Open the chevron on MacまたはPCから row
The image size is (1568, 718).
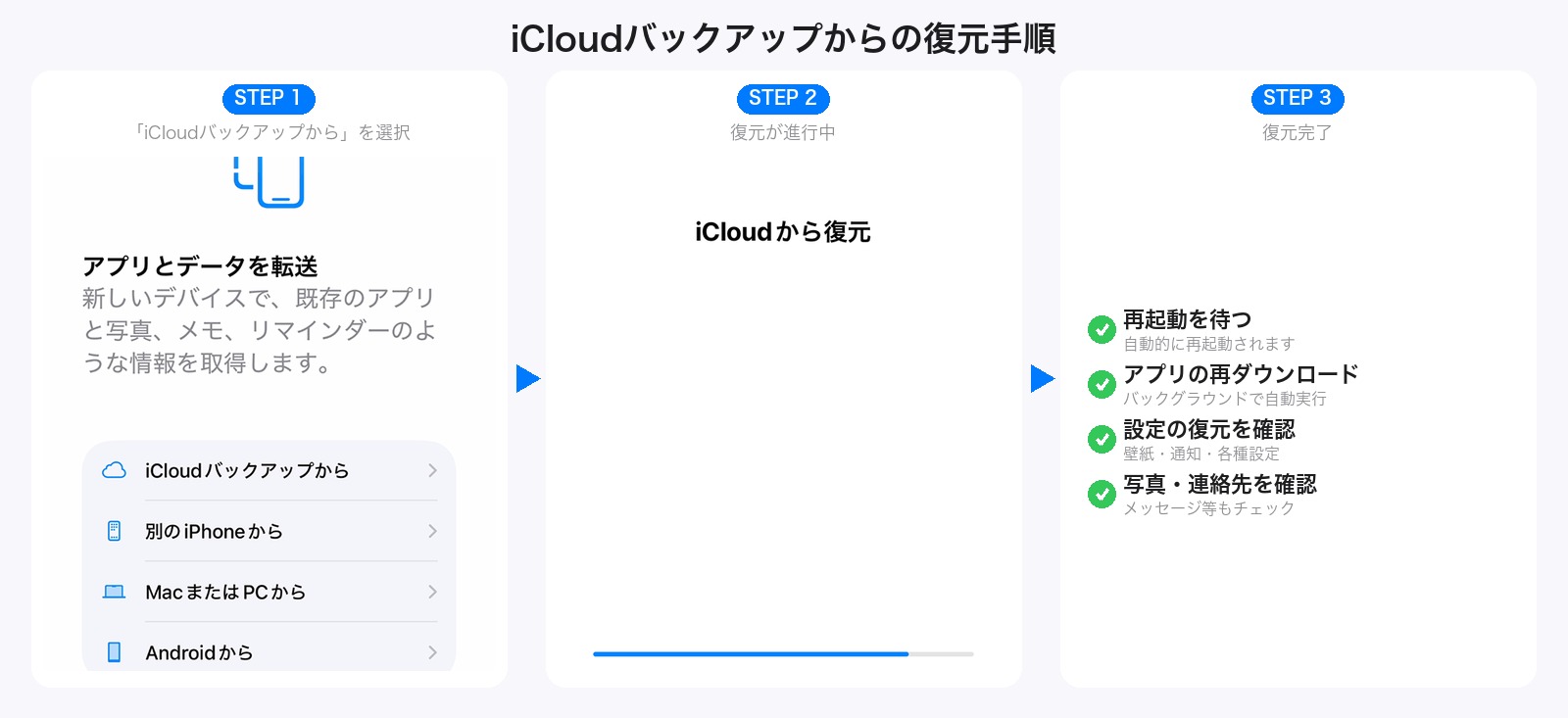coord(432,592)
